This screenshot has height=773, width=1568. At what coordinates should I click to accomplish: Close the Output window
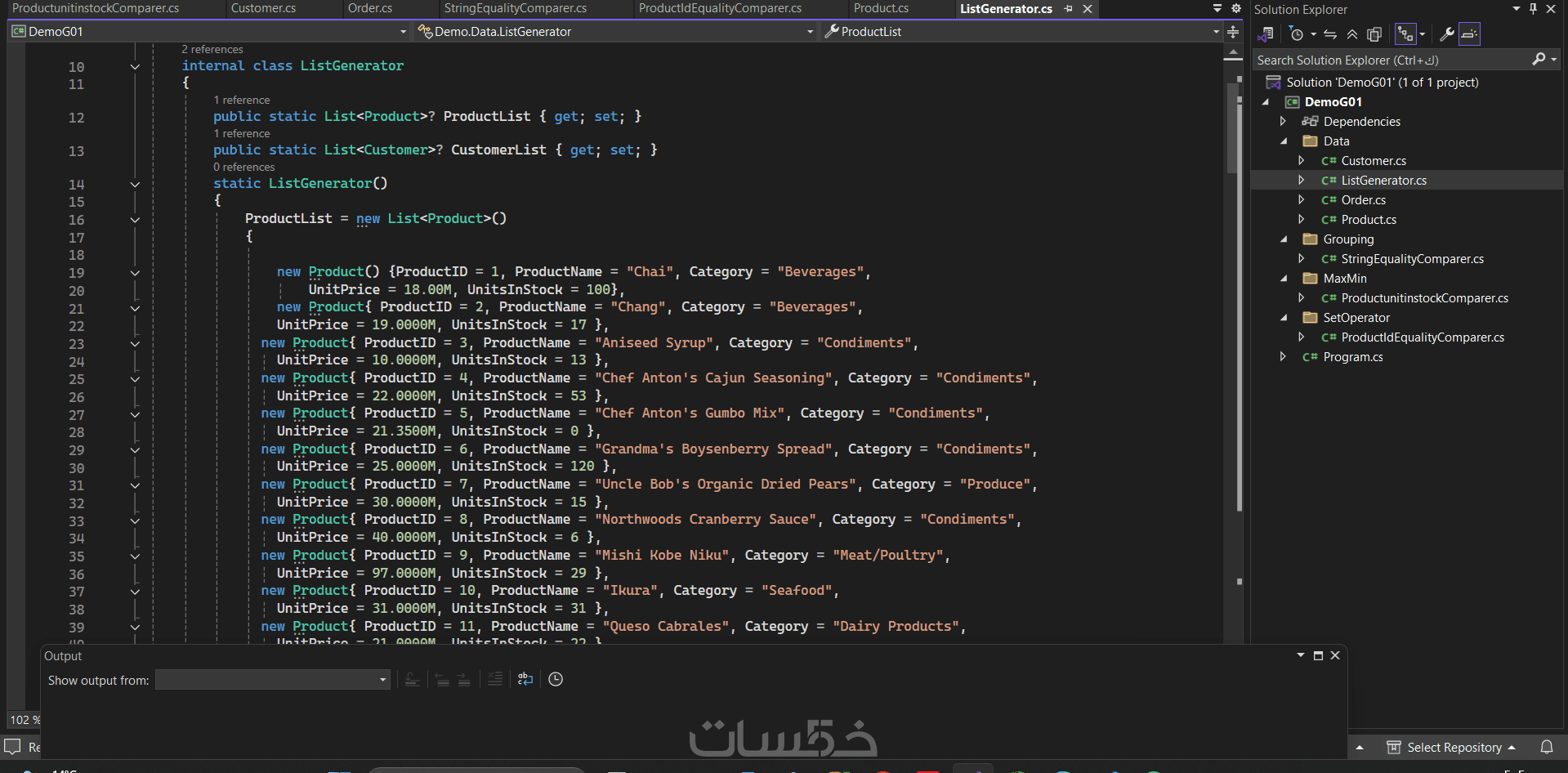click(1335, 655)
